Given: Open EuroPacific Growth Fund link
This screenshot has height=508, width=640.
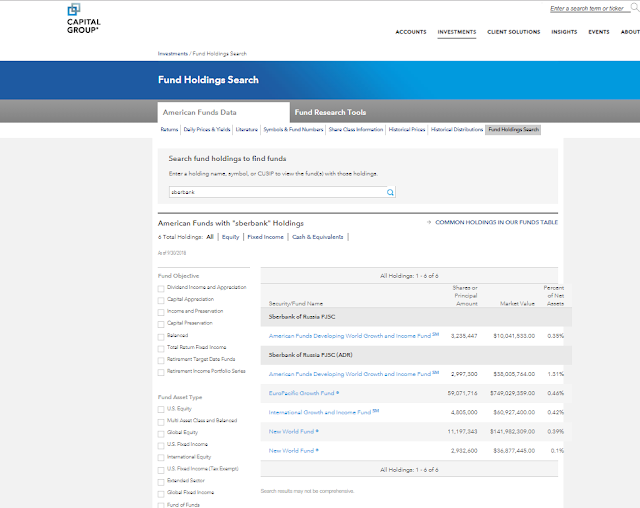Looking at the screenshot, I should coord(304,393).
